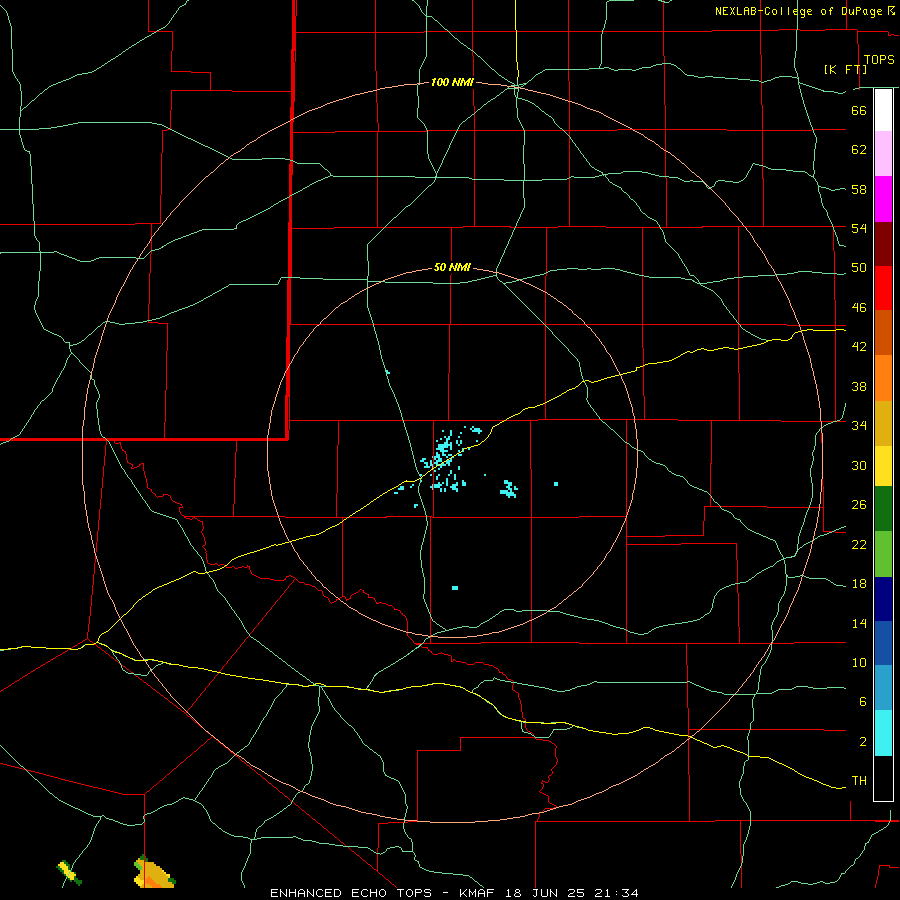The image size is (900, 900).
Task: Click the '50 NMI' range ring label
Action: (x=452, y=267)
